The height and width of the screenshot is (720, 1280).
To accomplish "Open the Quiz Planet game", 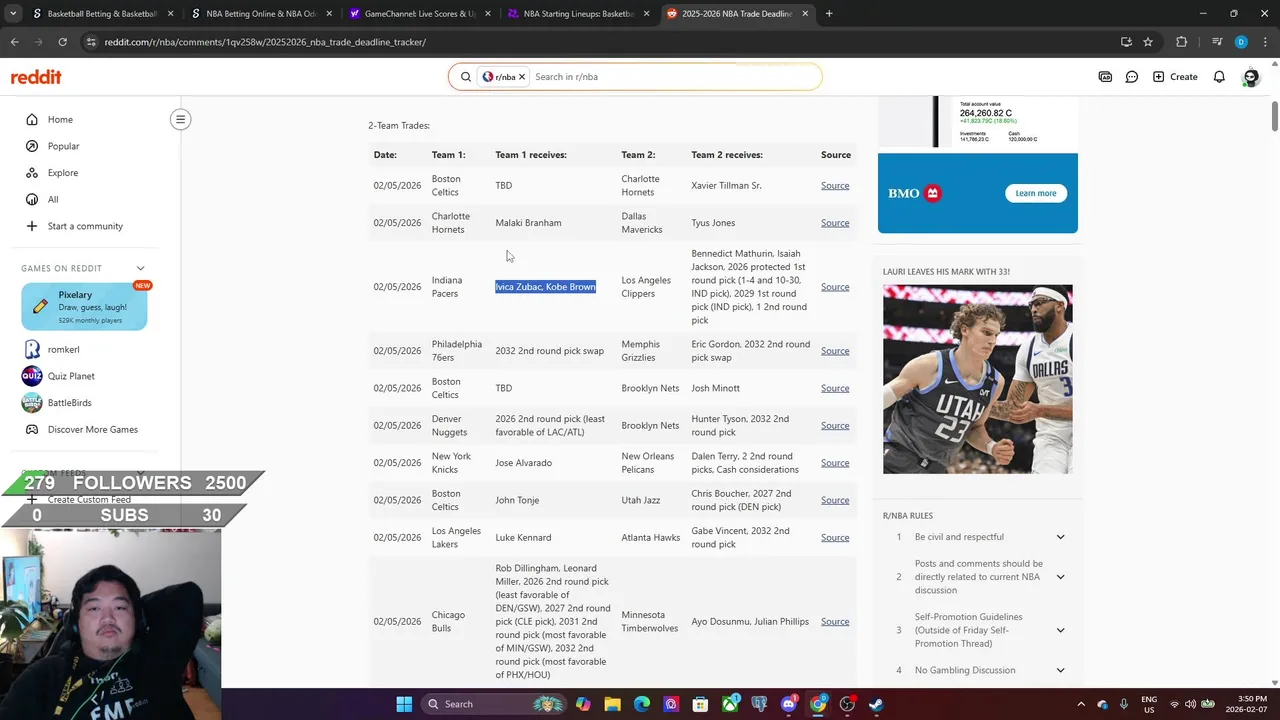I will (x=71, y=376).
